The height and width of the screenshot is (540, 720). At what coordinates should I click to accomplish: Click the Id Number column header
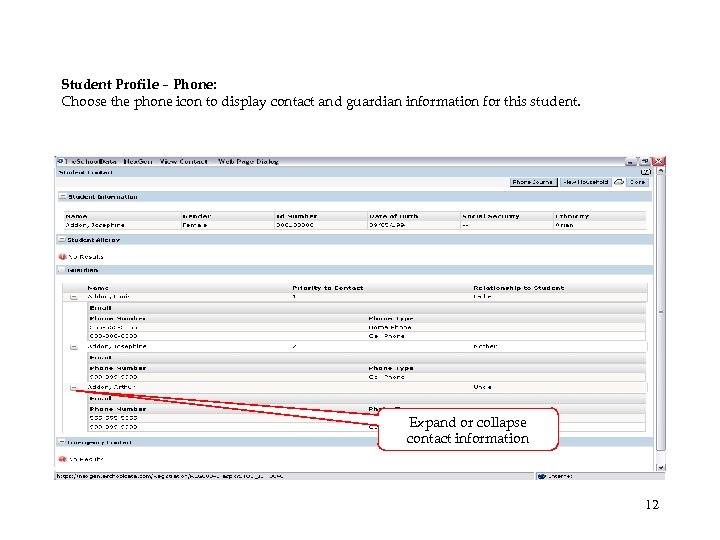coord(296,216)
